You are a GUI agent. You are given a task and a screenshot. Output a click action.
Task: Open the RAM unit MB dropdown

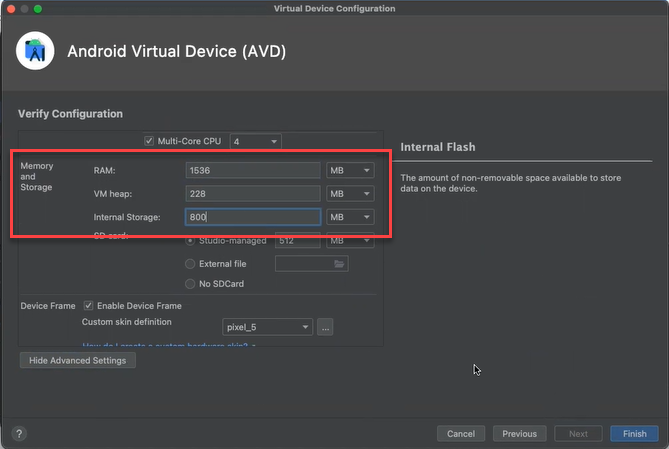coord(351,170)
